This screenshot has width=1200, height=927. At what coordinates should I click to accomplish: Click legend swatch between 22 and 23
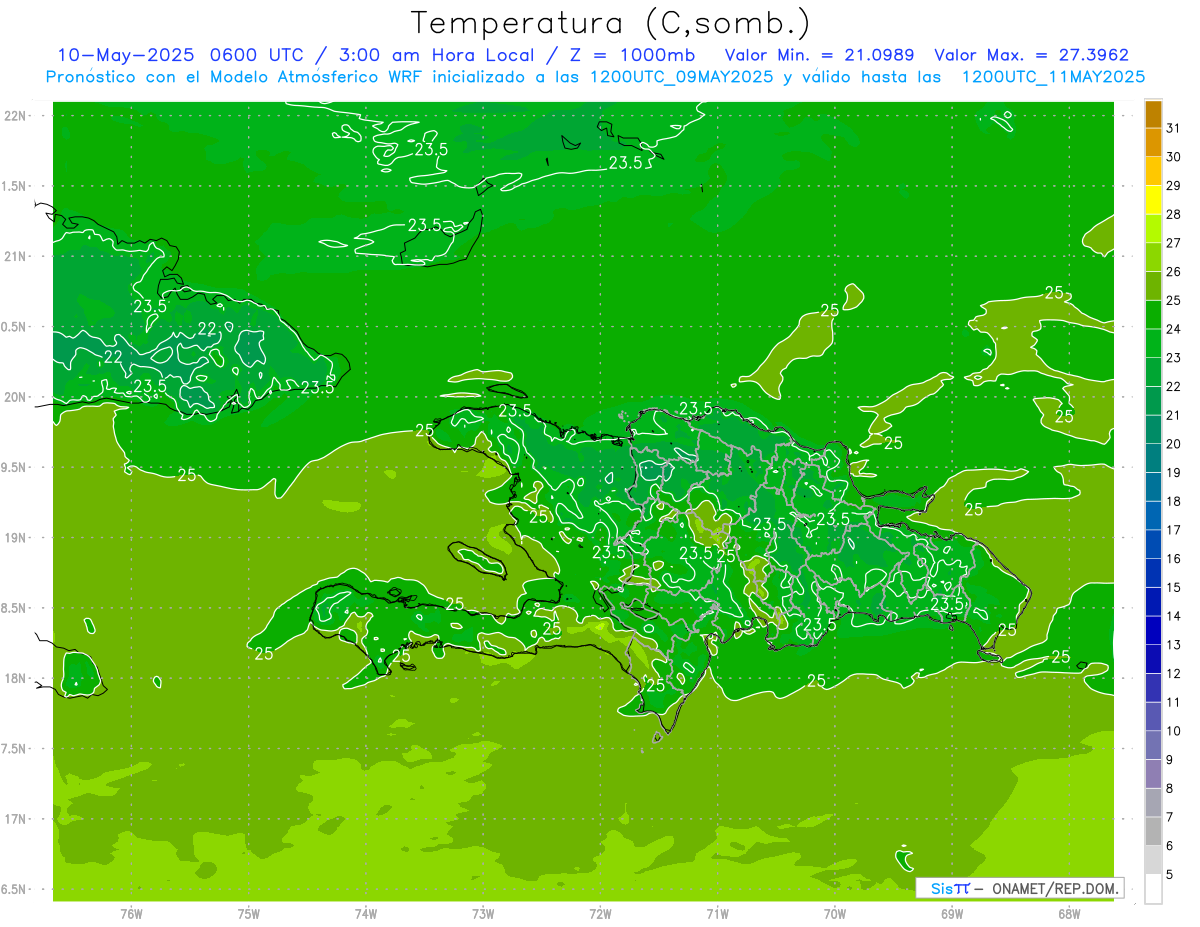pyautogui.click(x=1153, y=372)
